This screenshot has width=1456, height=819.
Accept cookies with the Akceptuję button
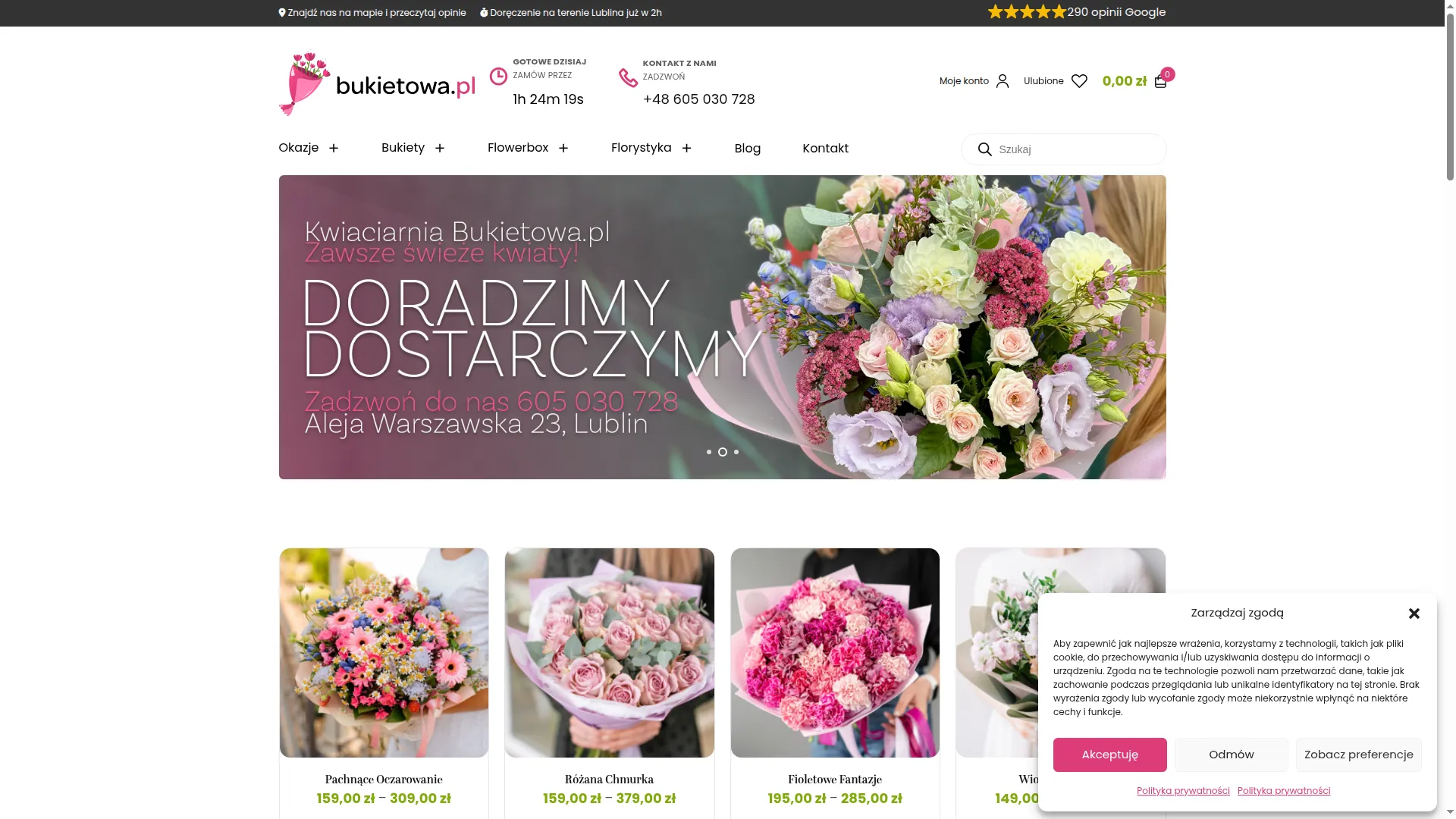pos(1110,755)
